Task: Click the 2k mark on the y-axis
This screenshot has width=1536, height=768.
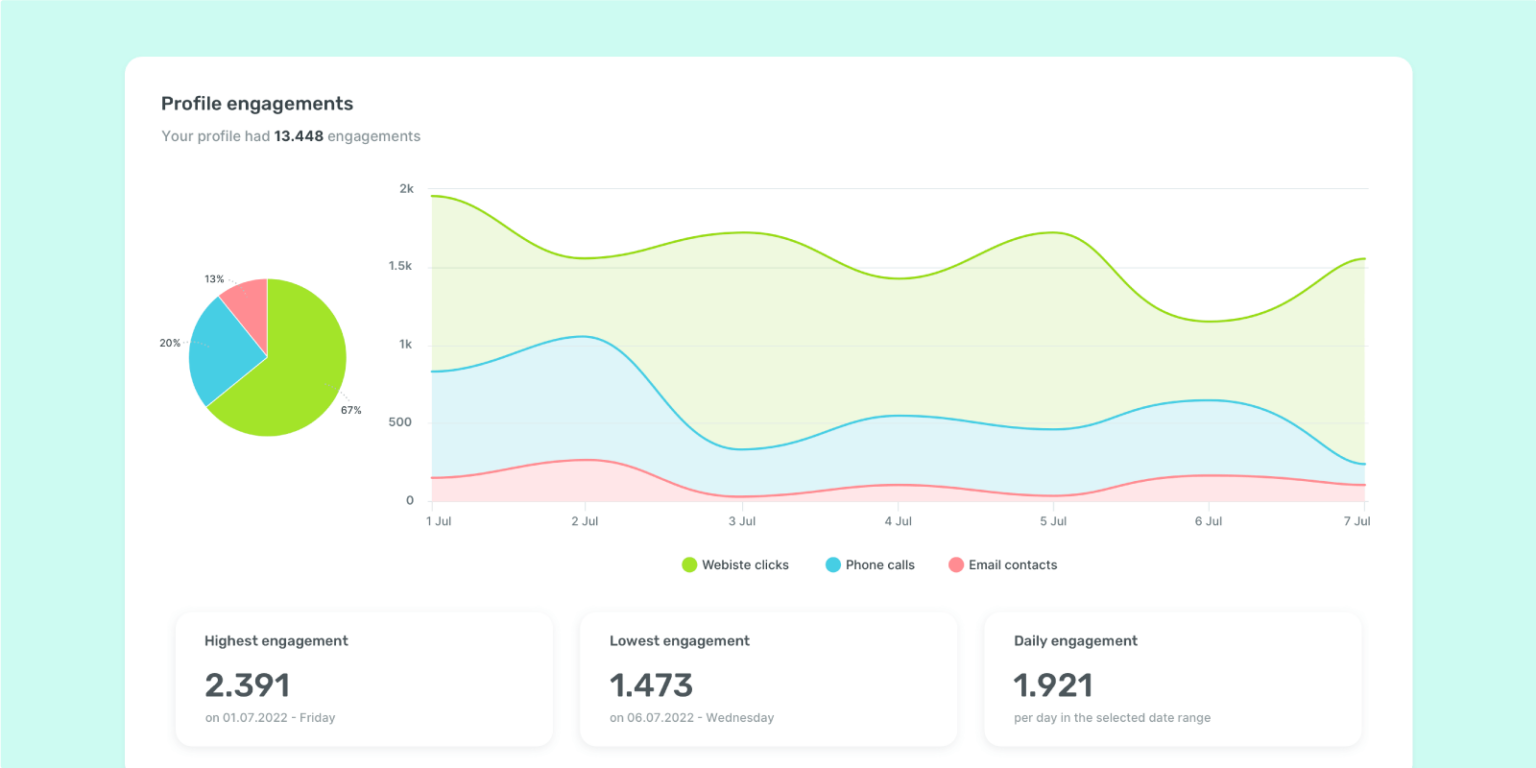Action: 404,186
